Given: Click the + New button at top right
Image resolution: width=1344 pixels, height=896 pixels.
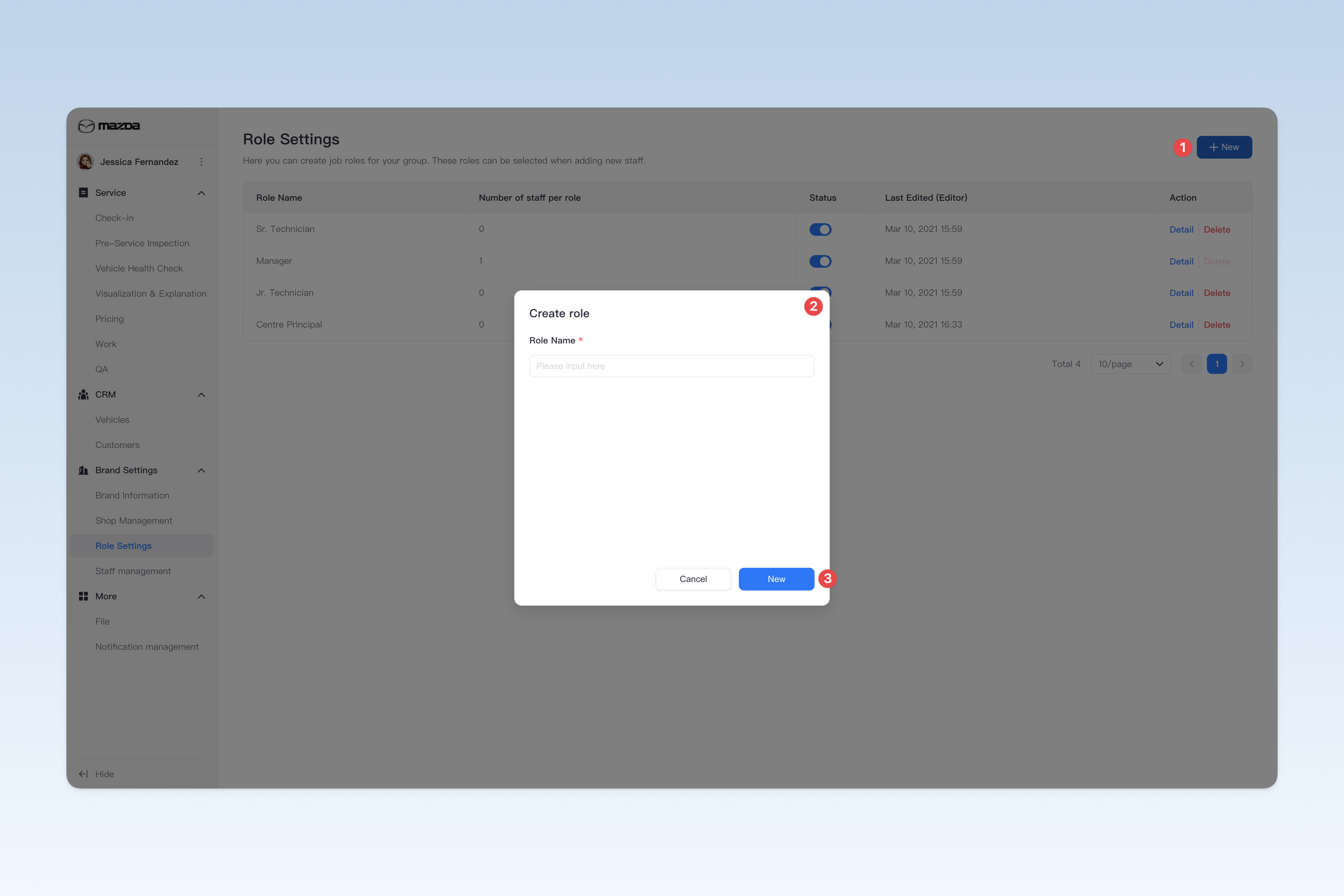Looking at the screenshot, I should pyautogui.click(x=1224, y=147).
